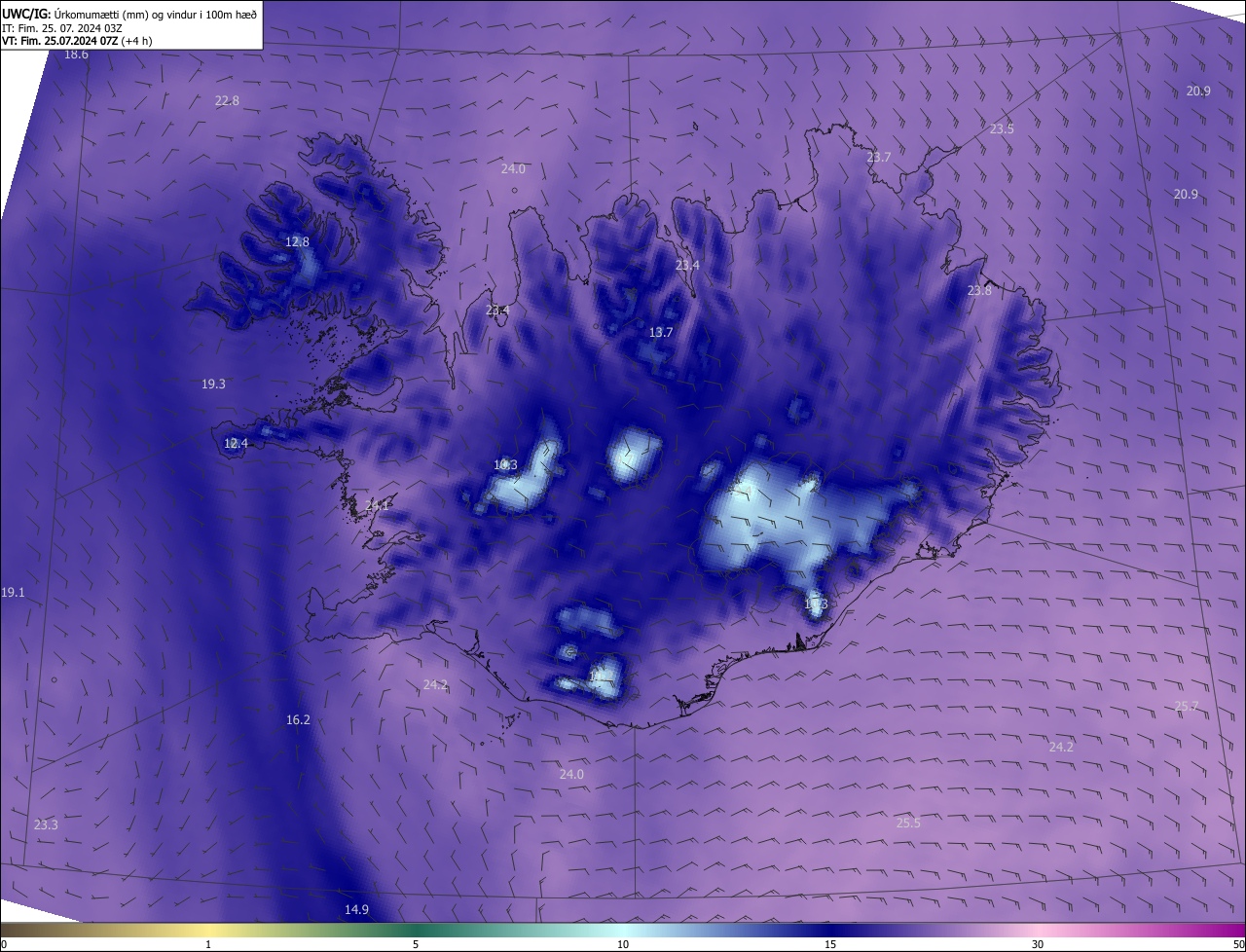Click the colorbar tick label 15
1246x952 pixels.
coord(830,944)
